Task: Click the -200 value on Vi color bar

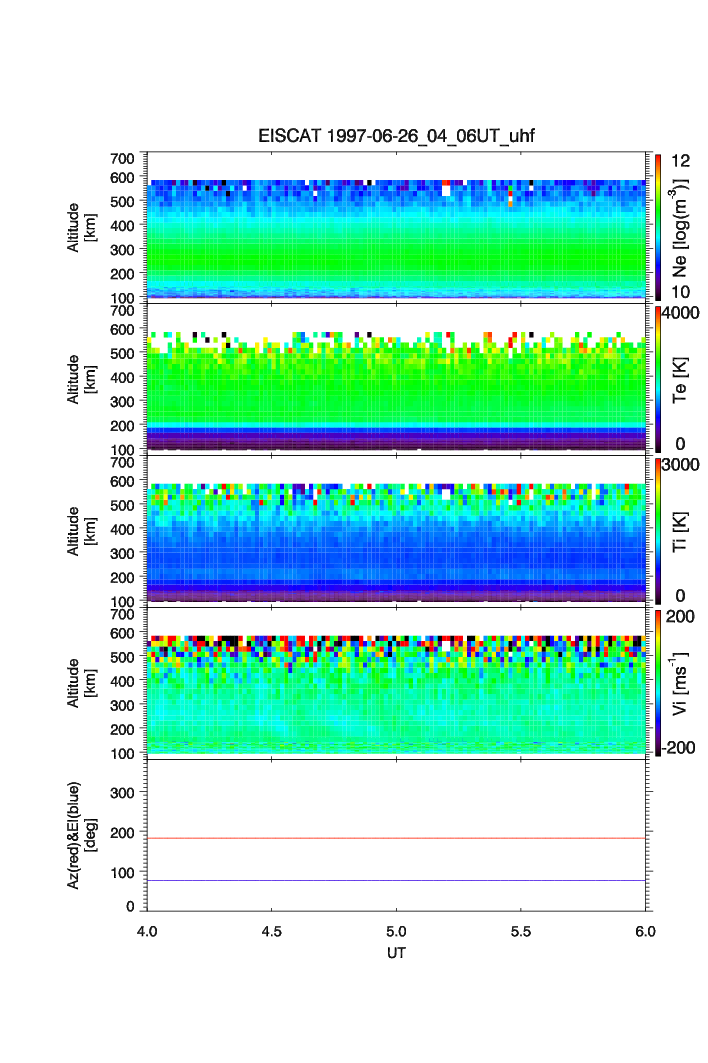Action: pyautogui.click(x=679, y=748)
